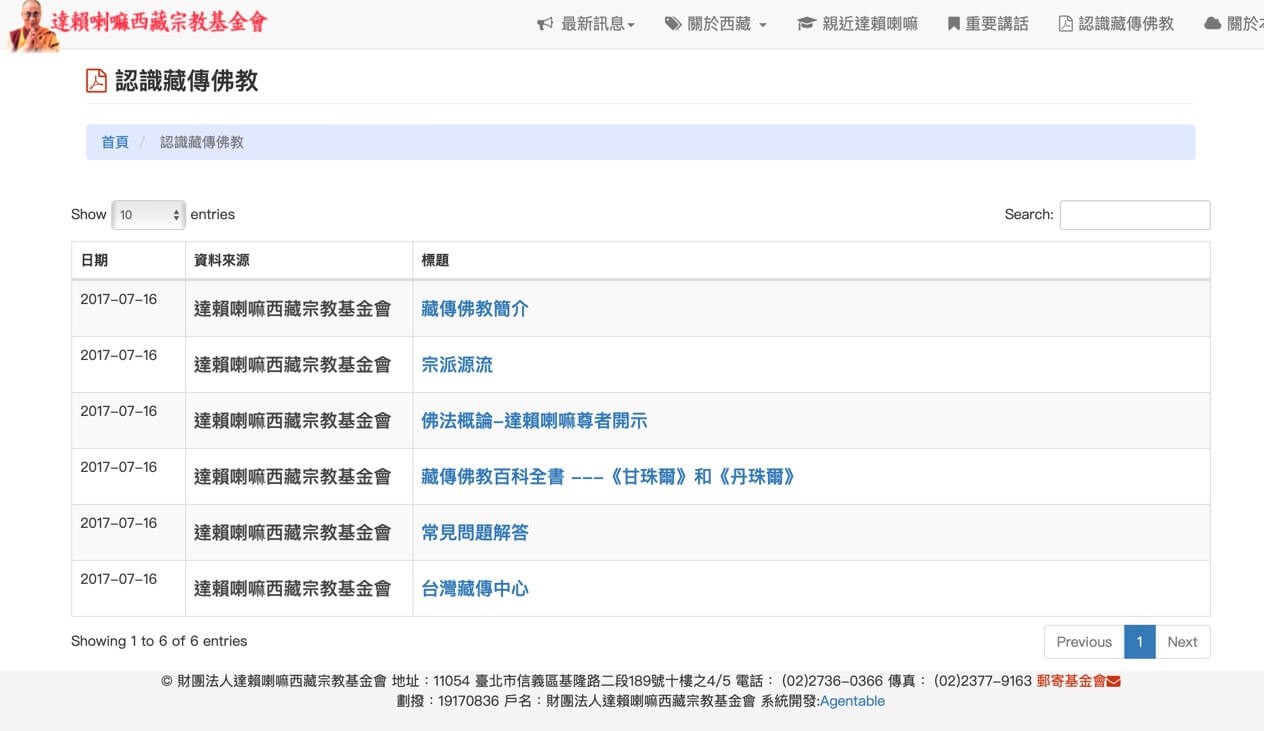The image size is (1264, 731).
Task: Open the 常見問題解答 link
Action: 474,533
